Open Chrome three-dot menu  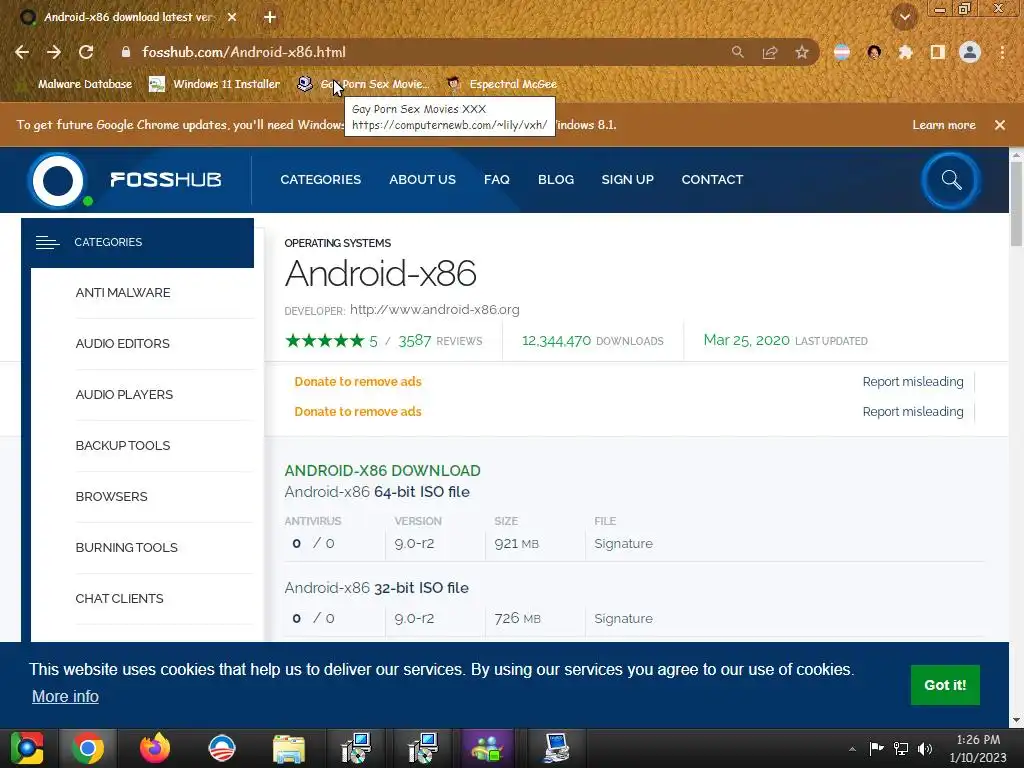coord(1002,52)
